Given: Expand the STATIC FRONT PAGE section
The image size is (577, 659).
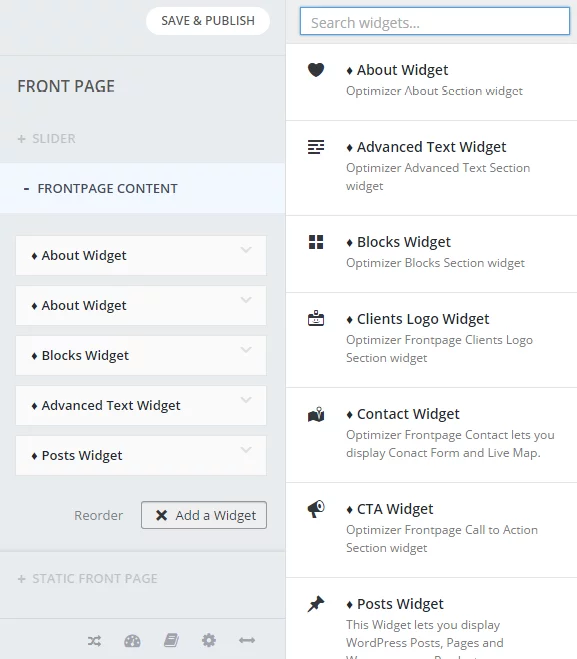Looking at the screenshot, I should pyautogui.click(x=87, y=579).
